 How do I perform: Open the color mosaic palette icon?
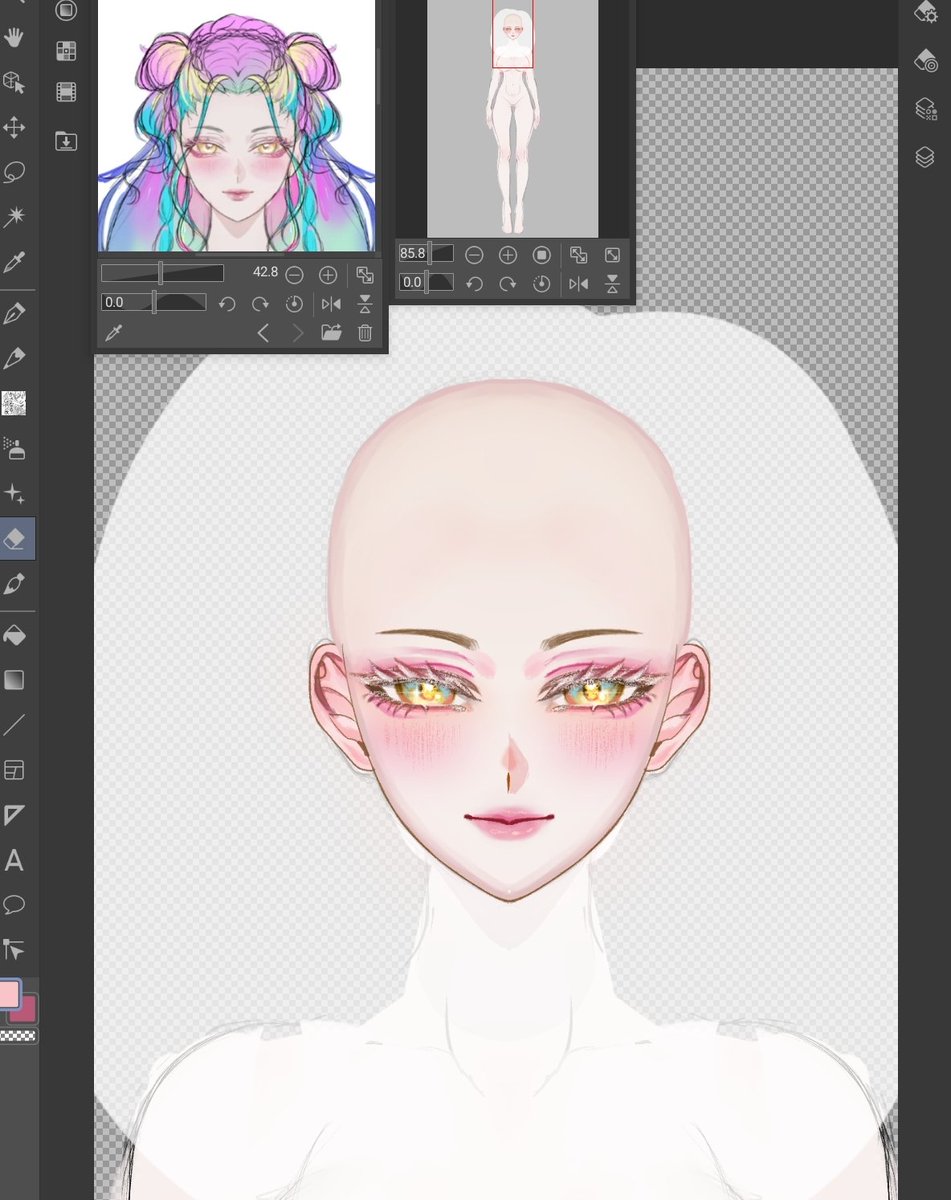66,51
